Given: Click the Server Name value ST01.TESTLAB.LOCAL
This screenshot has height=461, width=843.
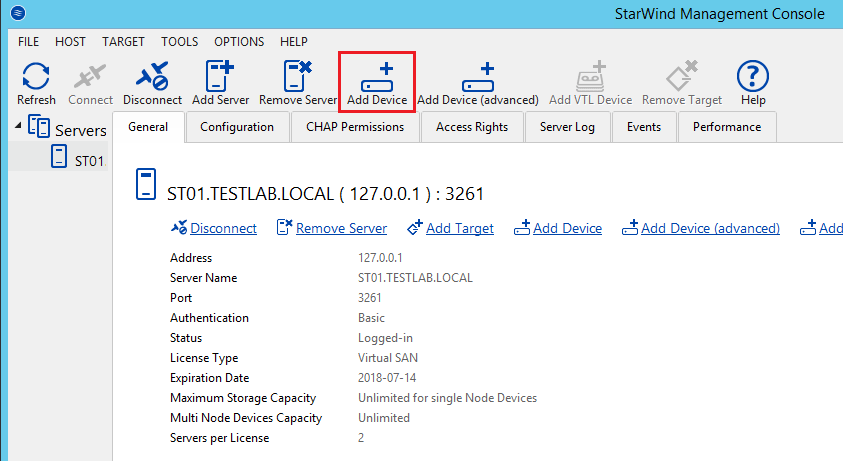Looking at the screenshot, I should tap(415, 278).
